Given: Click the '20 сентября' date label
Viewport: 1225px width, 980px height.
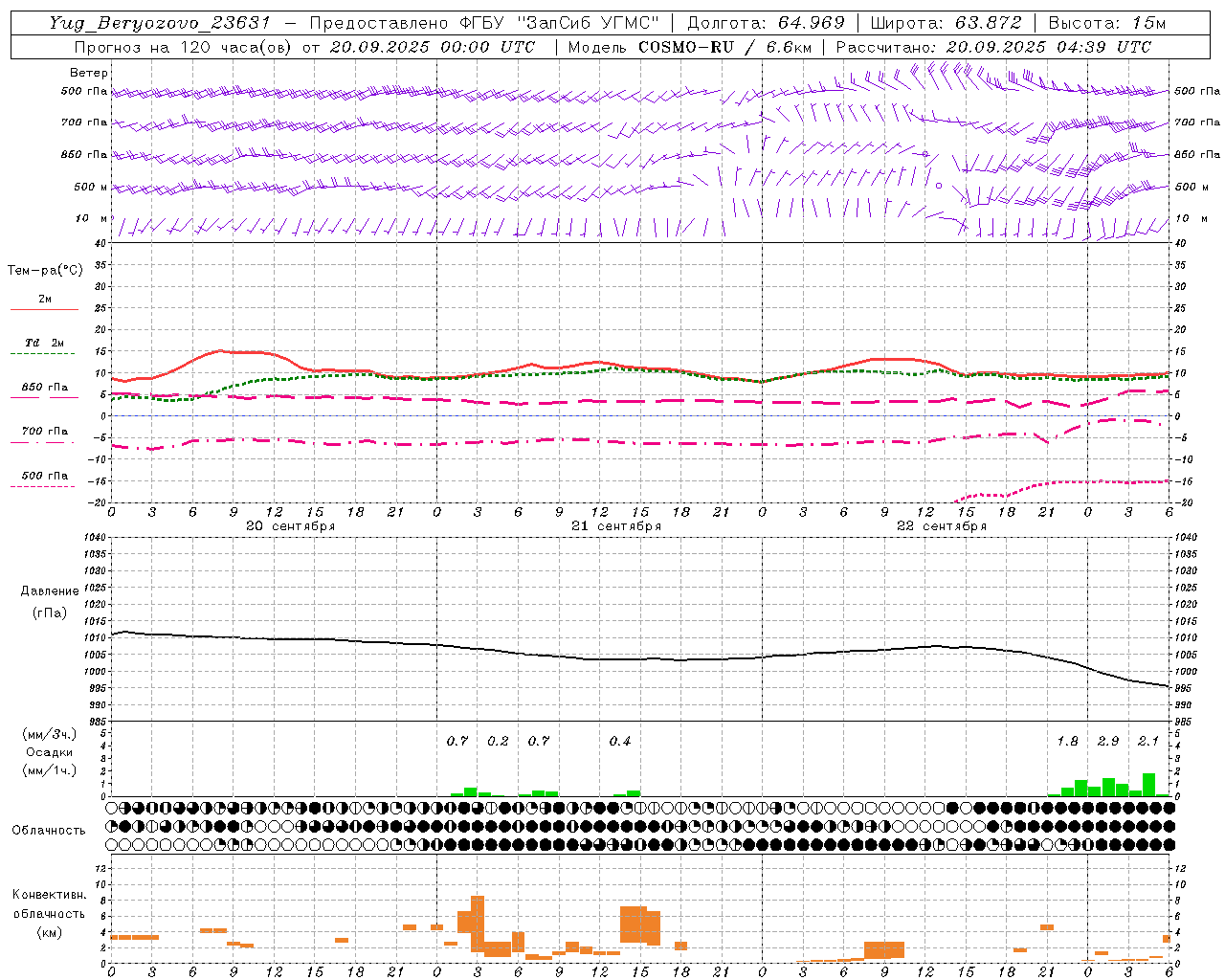Looking at the screenshot, I should [x=290, y=526].
